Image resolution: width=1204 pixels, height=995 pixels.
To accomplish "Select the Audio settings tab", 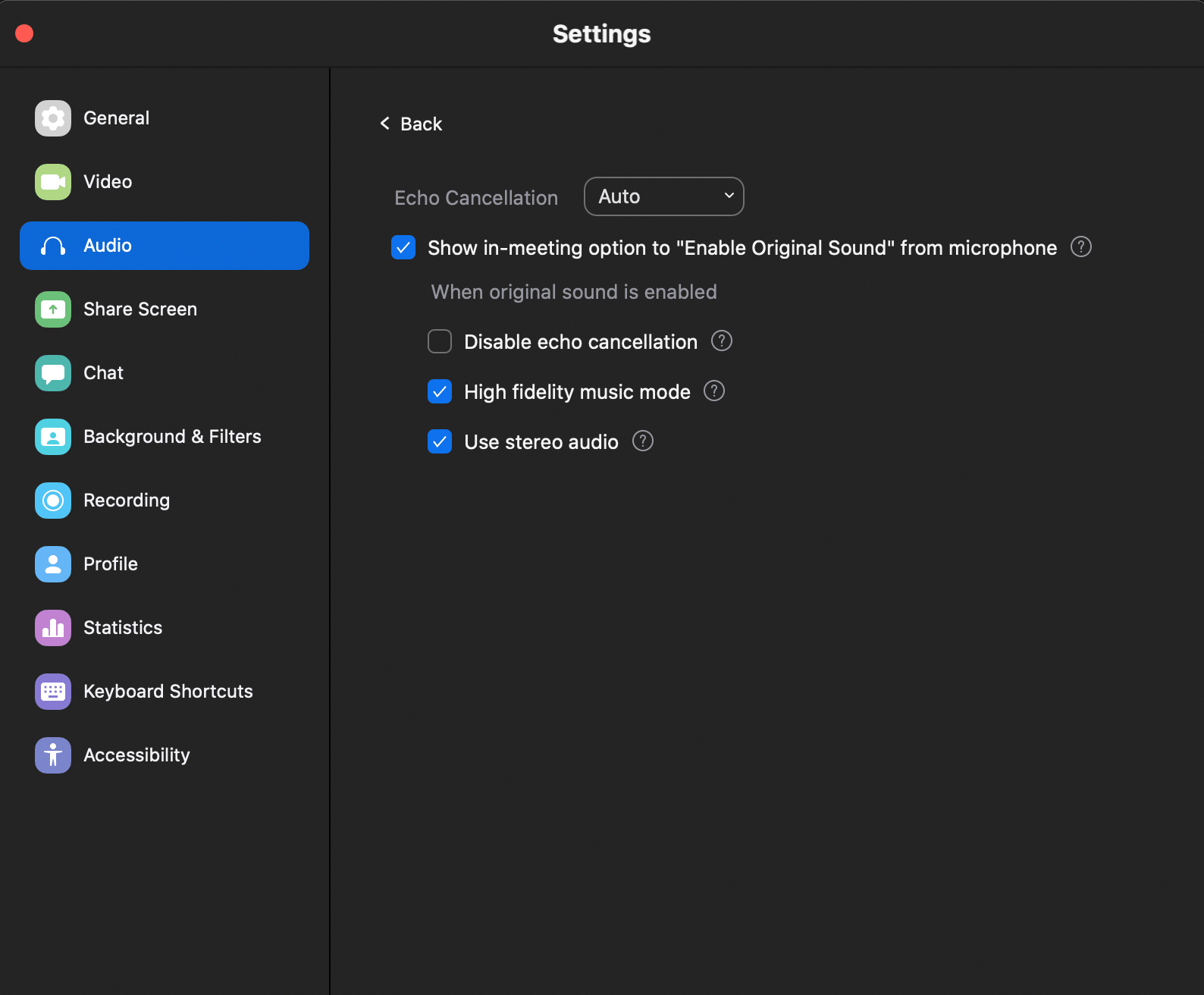I will pyautogui.click(x=165, y=246).
